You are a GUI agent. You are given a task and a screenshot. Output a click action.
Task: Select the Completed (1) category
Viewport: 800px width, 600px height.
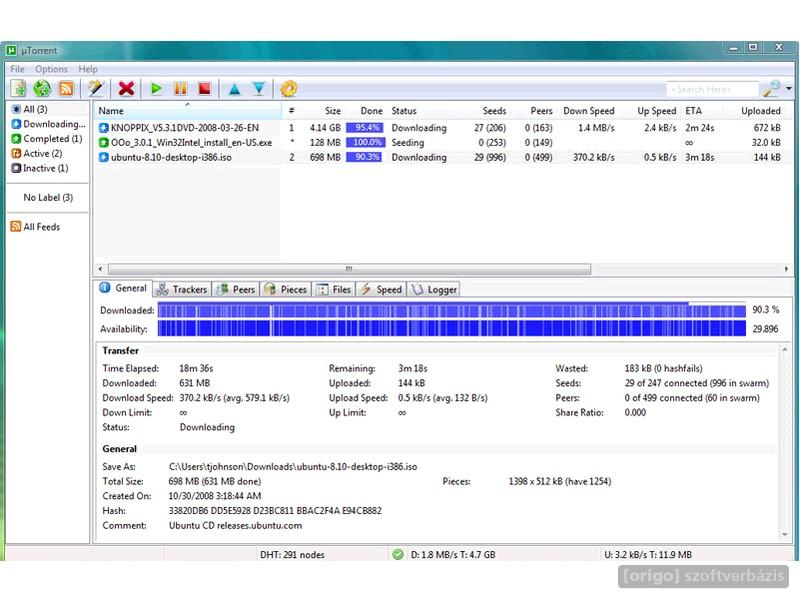47,139
